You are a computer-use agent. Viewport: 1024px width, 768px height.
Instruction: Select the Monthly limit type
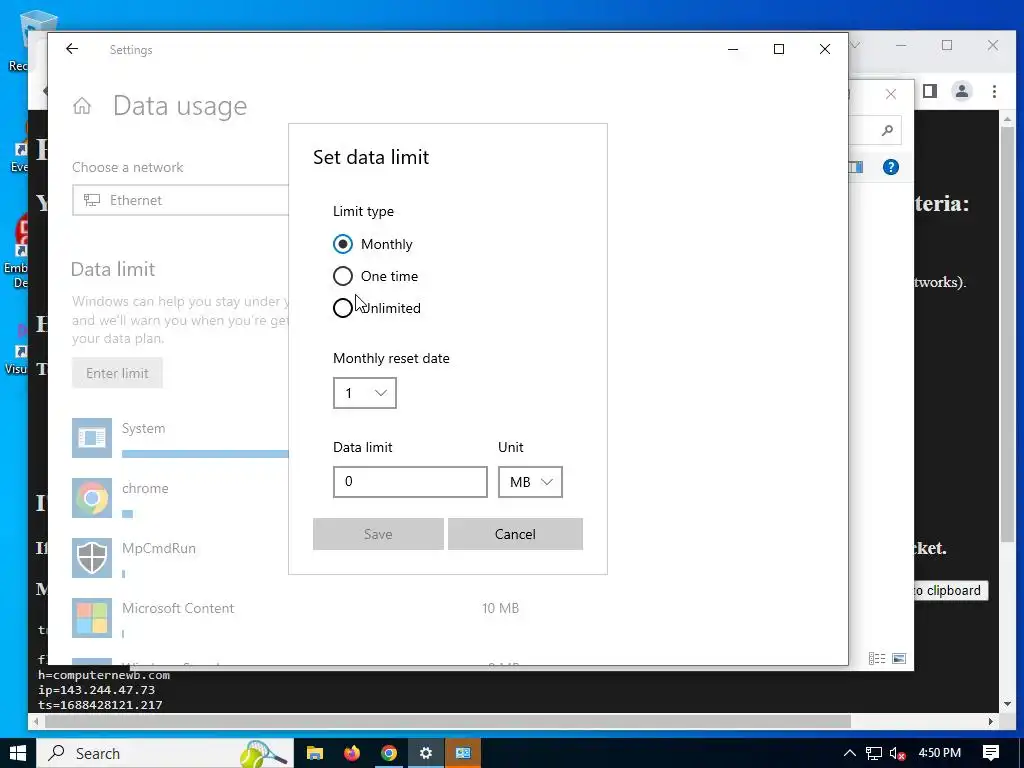pyautogui.click(x=372, y=244)
